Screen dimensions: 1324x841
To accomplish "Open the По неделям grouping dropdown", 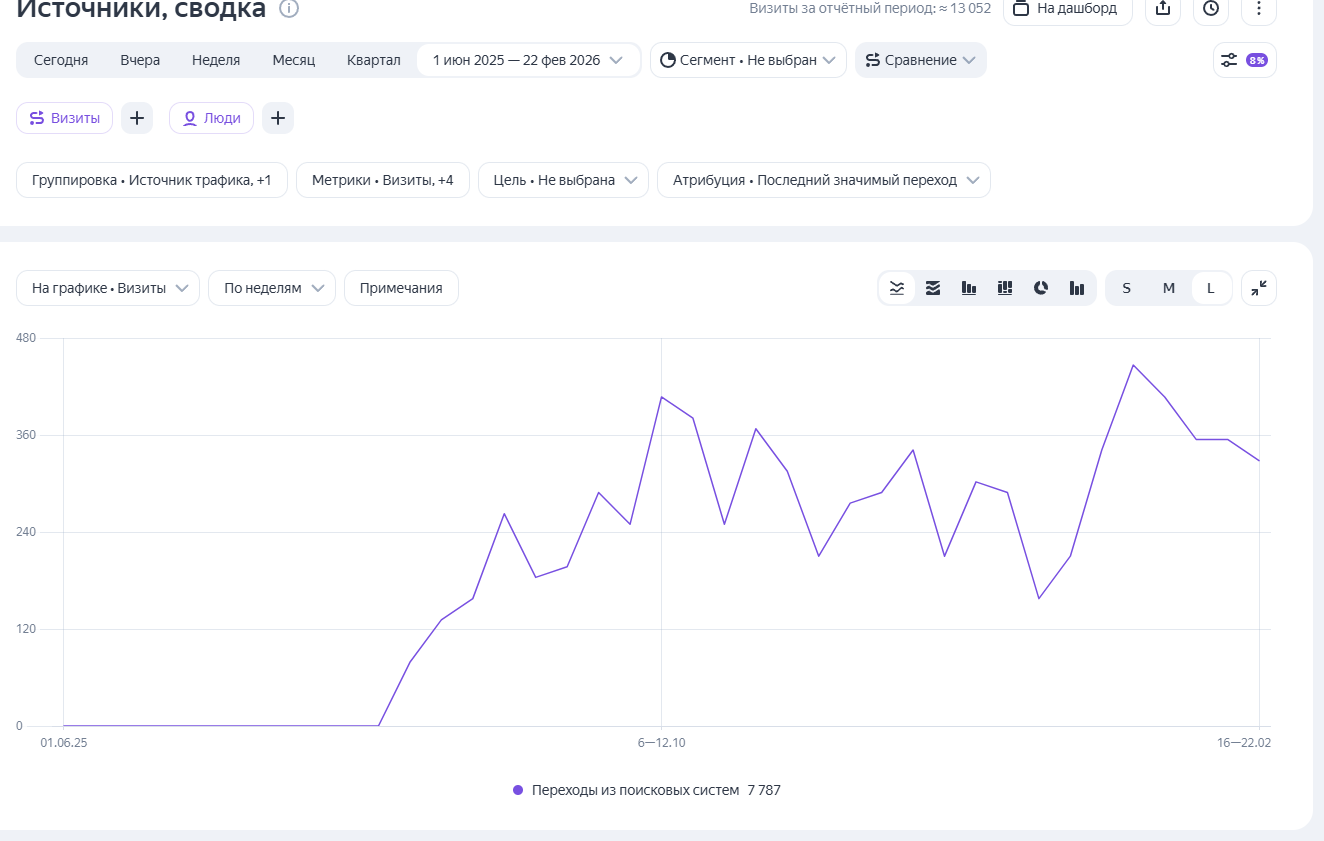I will 271,288.
